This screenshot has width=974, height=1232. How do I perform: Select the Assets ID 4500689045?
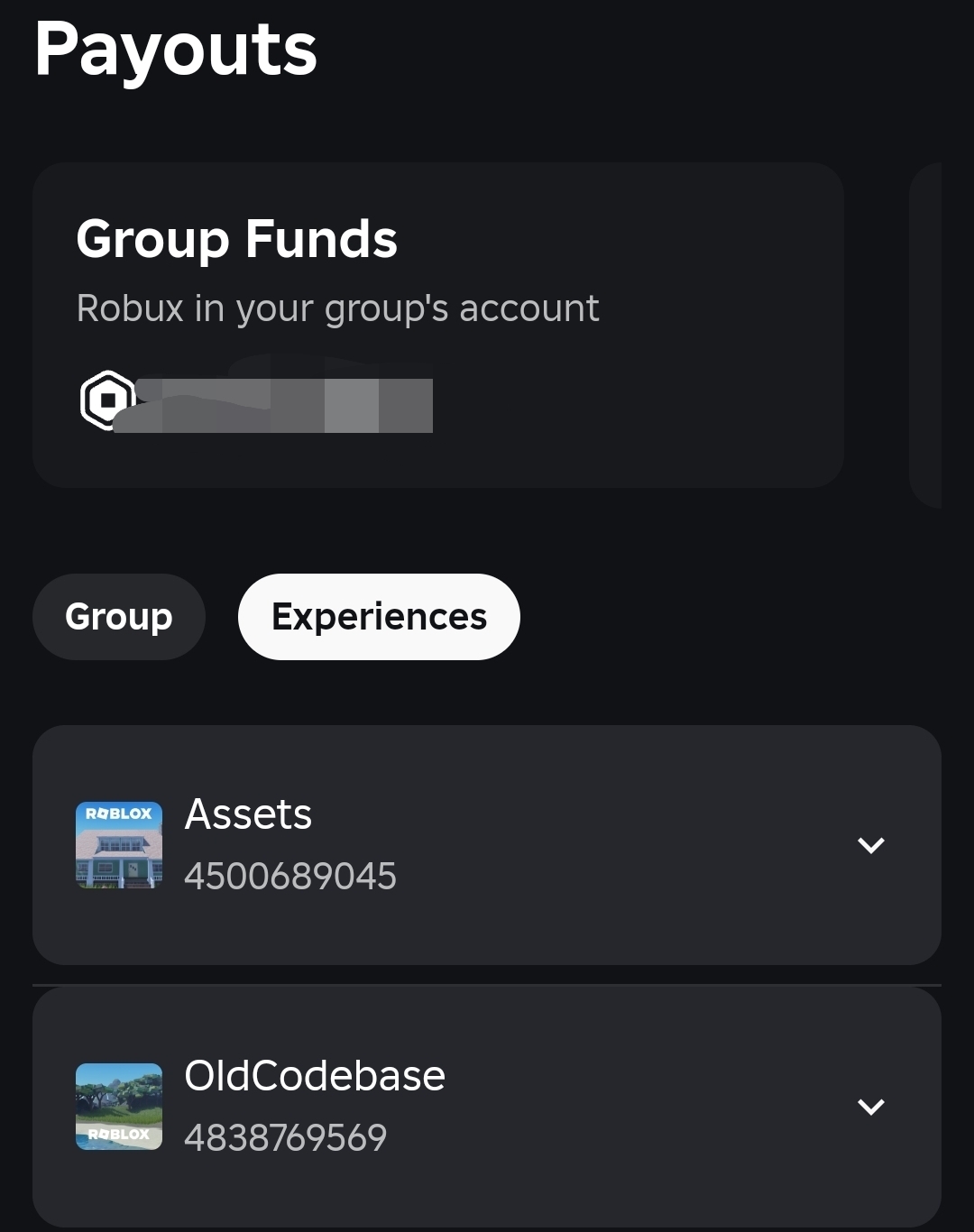tap(290, 877)
